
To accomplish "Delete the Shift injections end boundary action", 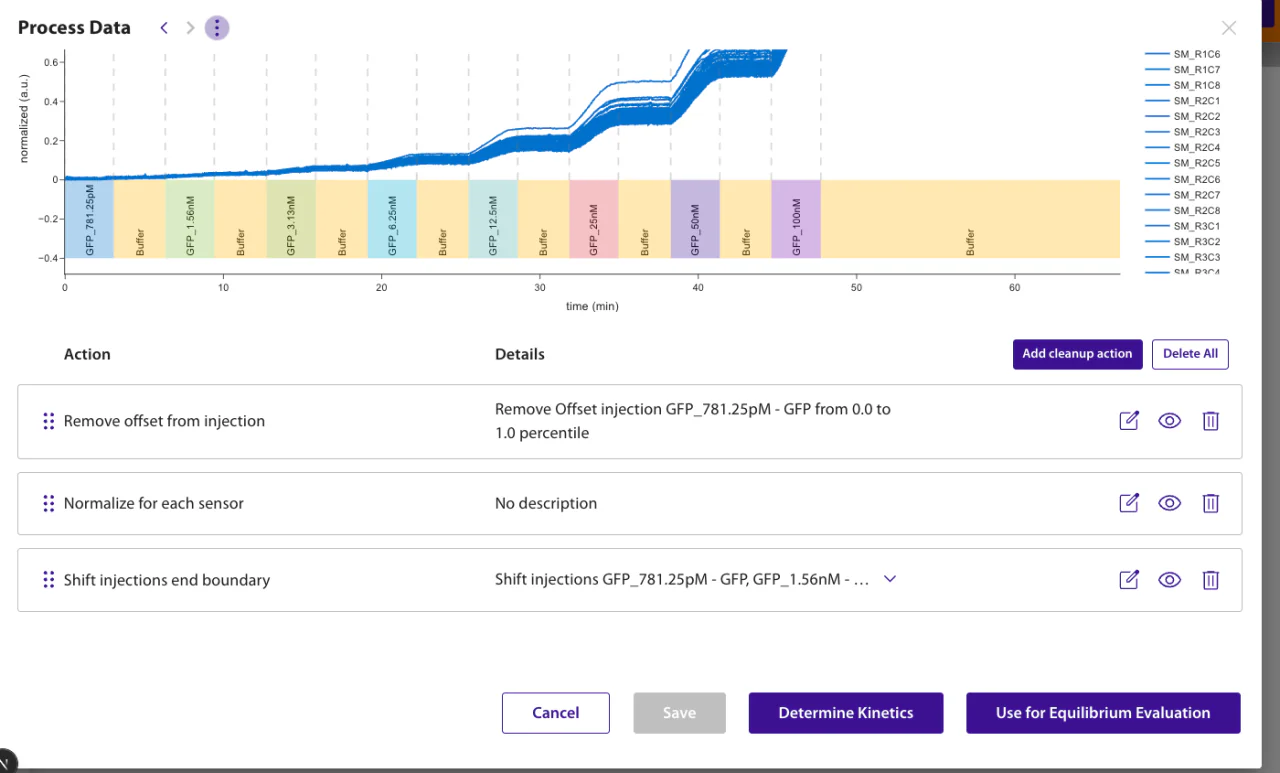I will click(1210, 580).
